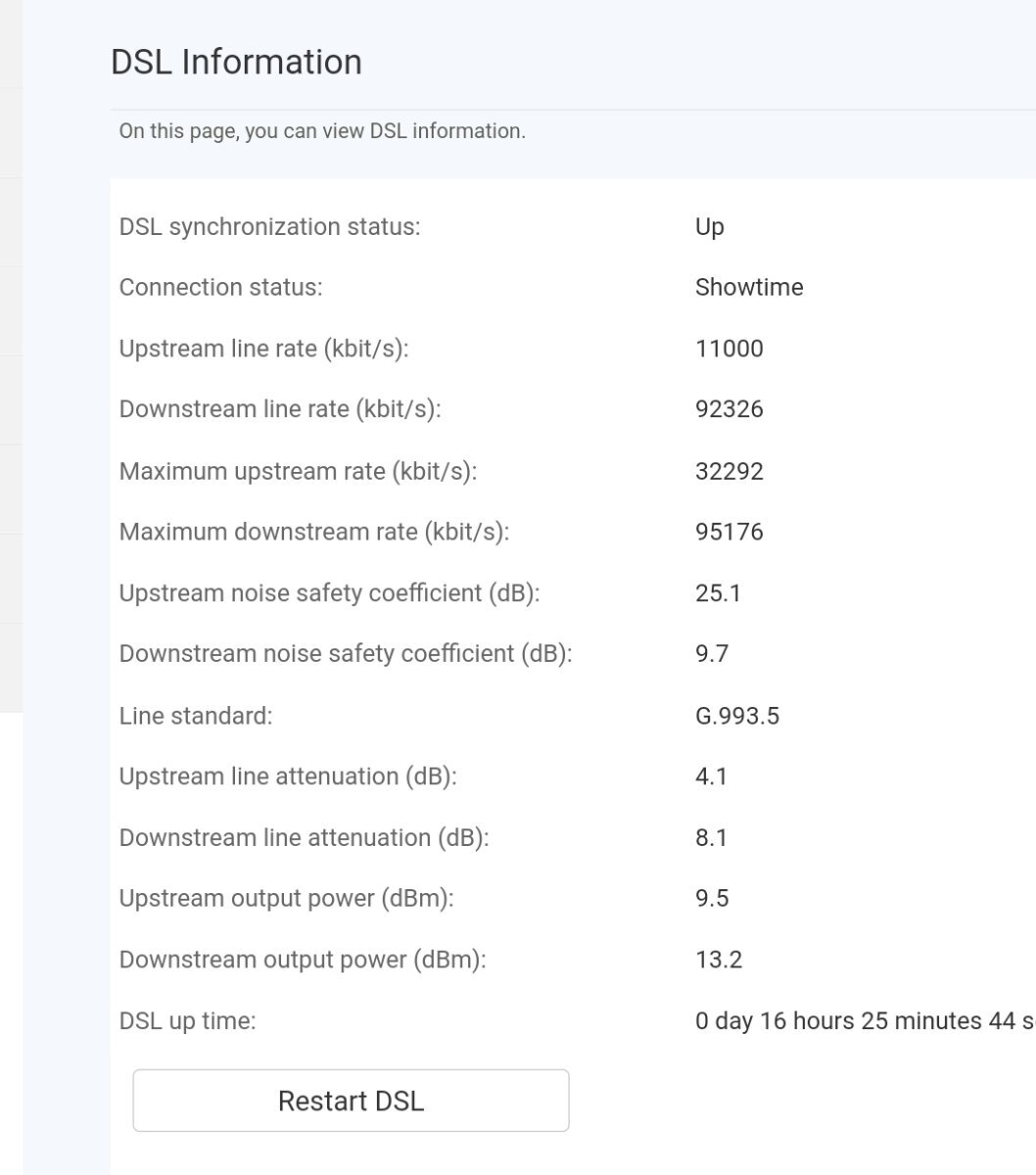Select the DSL synchronization status label

pos(269,227)
